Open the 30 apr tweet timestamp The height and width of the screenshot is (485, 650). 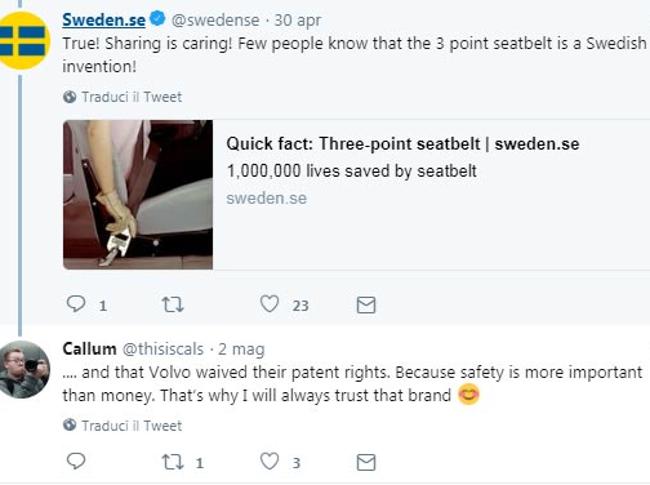[296, 20]
